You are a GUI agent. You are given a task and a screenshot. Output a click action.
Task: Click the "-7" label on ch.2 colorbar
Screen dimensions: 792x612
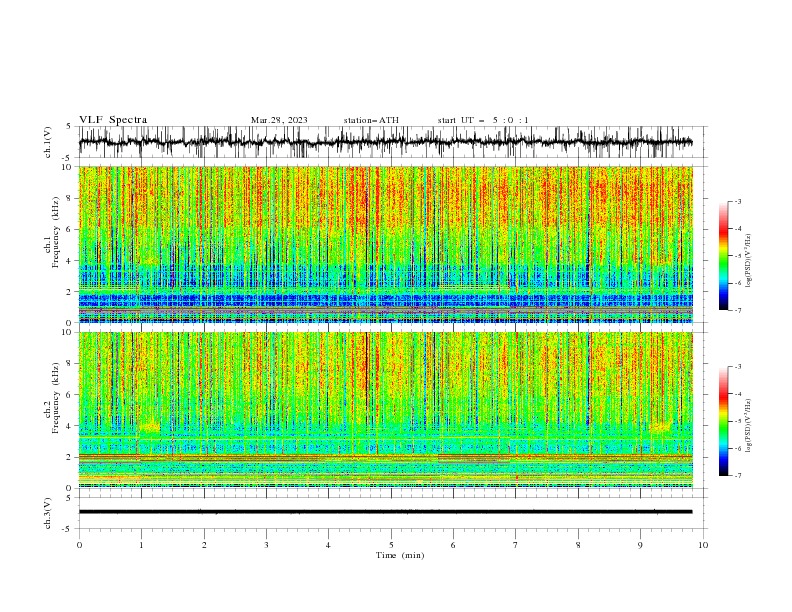point(738,476)
